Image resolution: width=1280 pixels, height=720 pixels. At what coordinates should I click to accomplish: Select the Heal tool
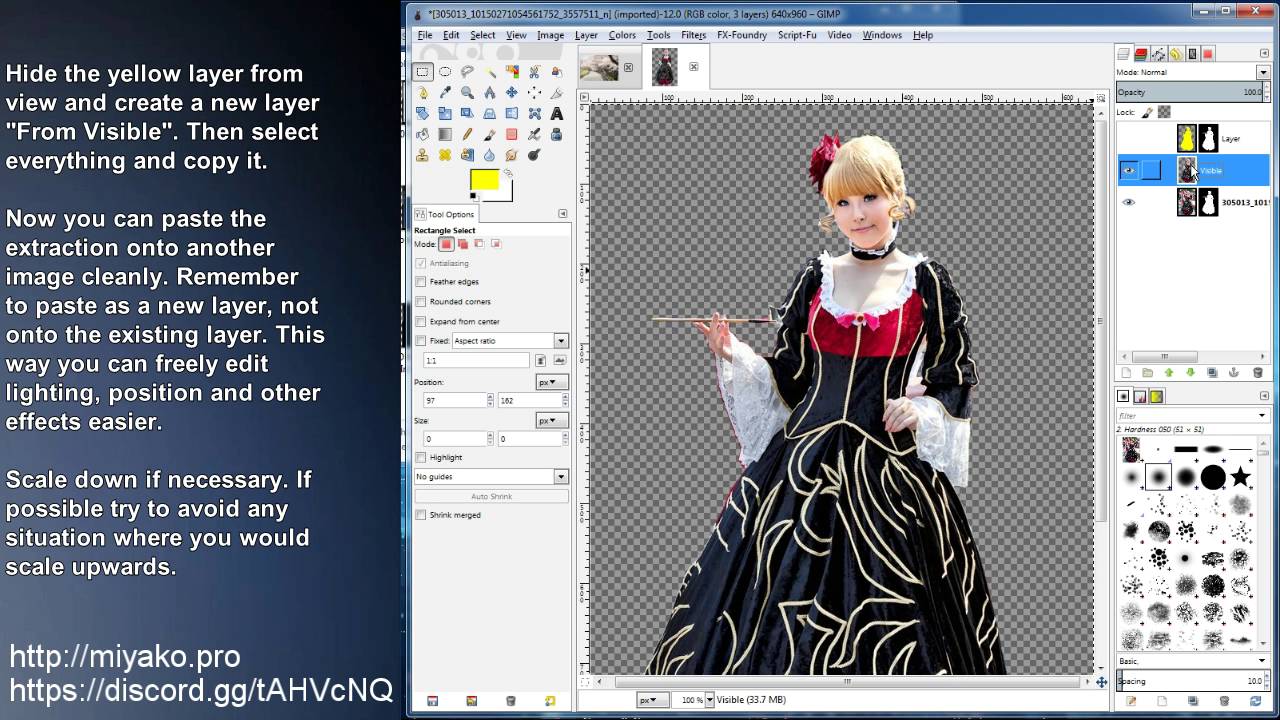[445, 155]
